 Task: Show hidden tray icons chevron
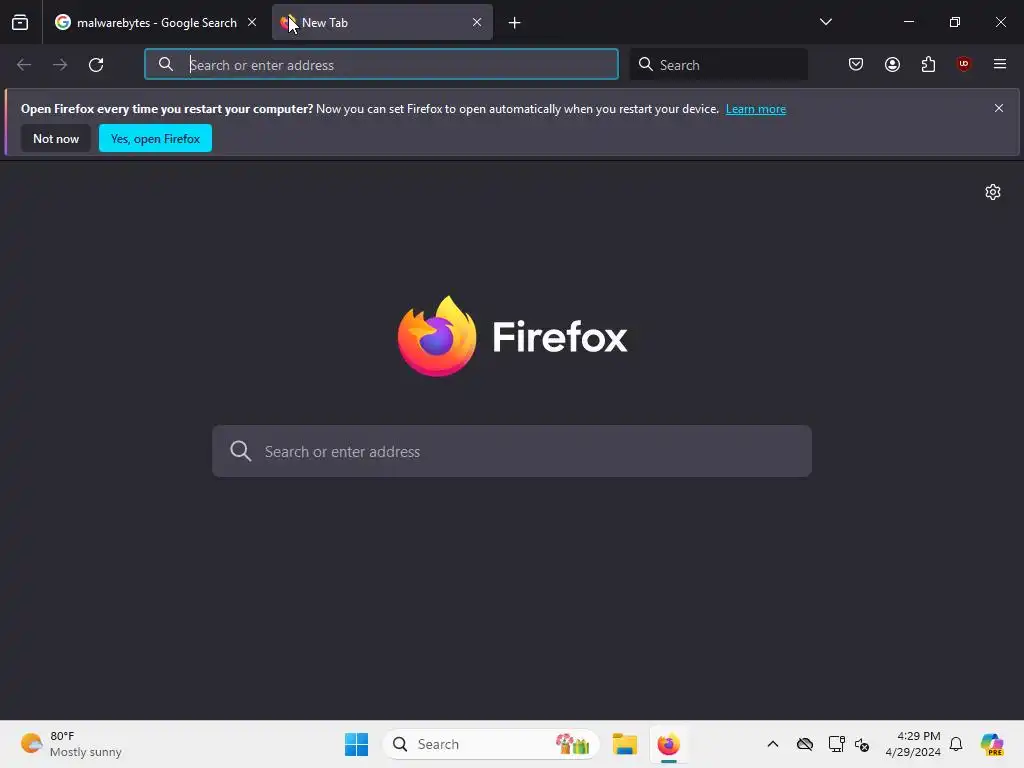[x=773, y=744]
